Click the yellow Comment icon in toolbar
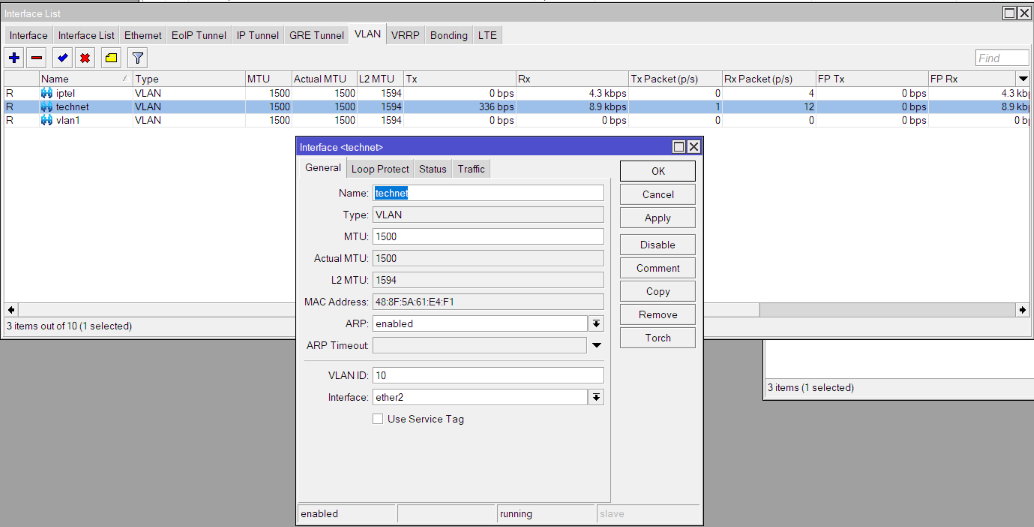The width and height of the screenshot is (1034, 527). pyautogui.click(x=111, y=58)
